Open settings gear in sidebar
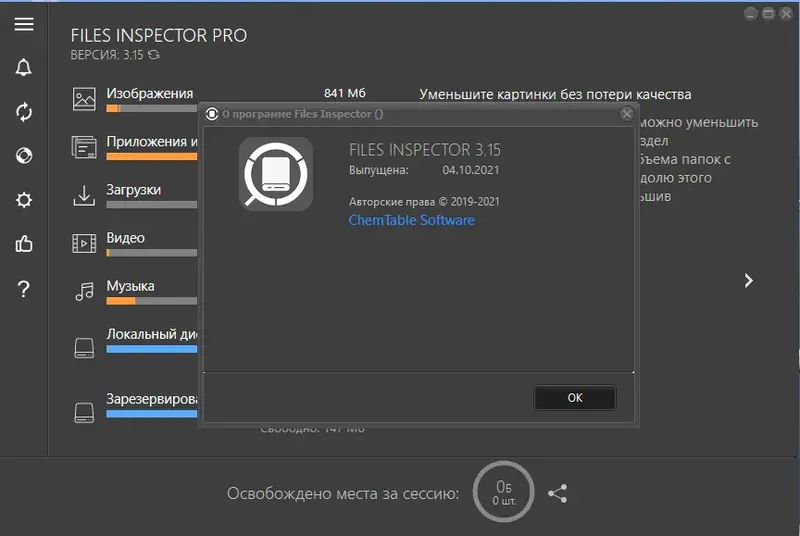 (24, 199)
